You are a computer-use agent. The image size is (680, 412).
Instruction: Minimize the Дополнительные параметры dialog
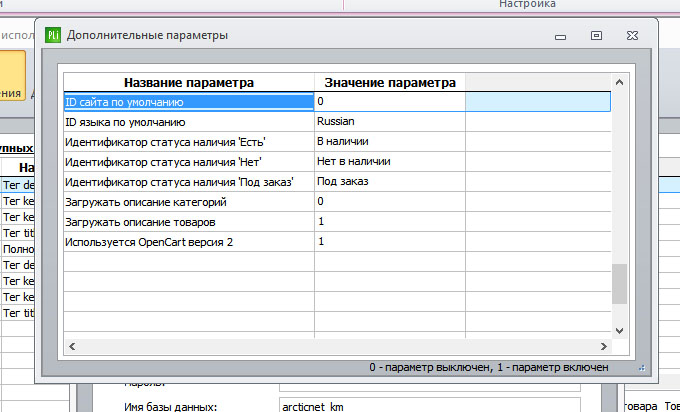560,36
